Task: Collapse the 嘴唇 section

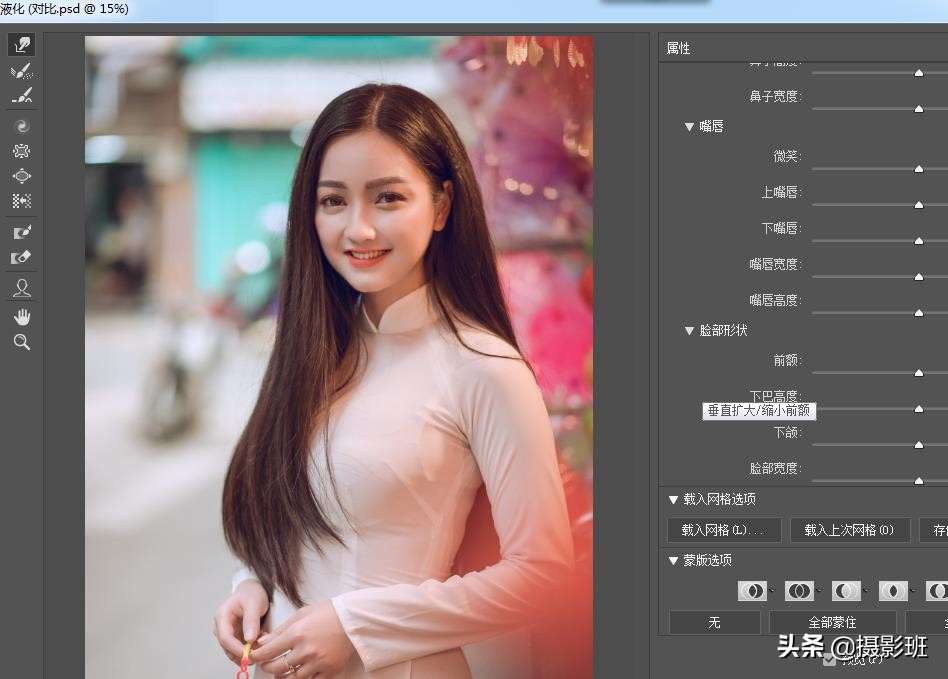Action: click(689, 126)
